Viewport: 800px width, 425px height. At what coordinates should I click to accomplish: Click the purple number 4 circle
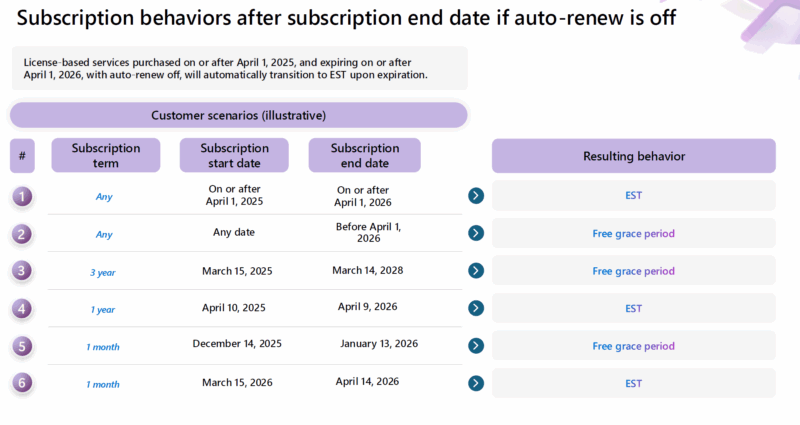click(23, 309)
